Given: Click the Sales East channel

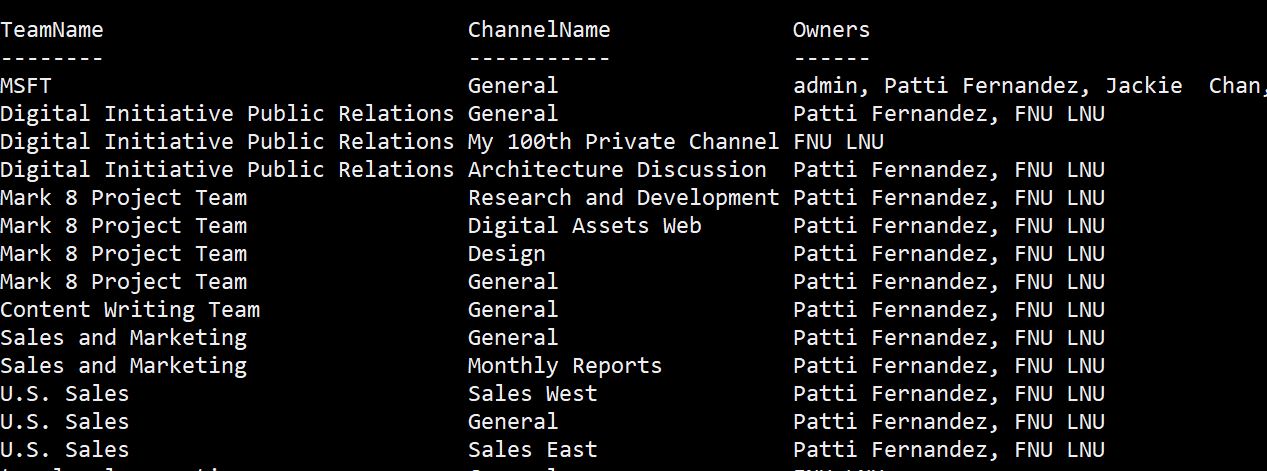Looking at the screenshot, I should tap(532, 450).
